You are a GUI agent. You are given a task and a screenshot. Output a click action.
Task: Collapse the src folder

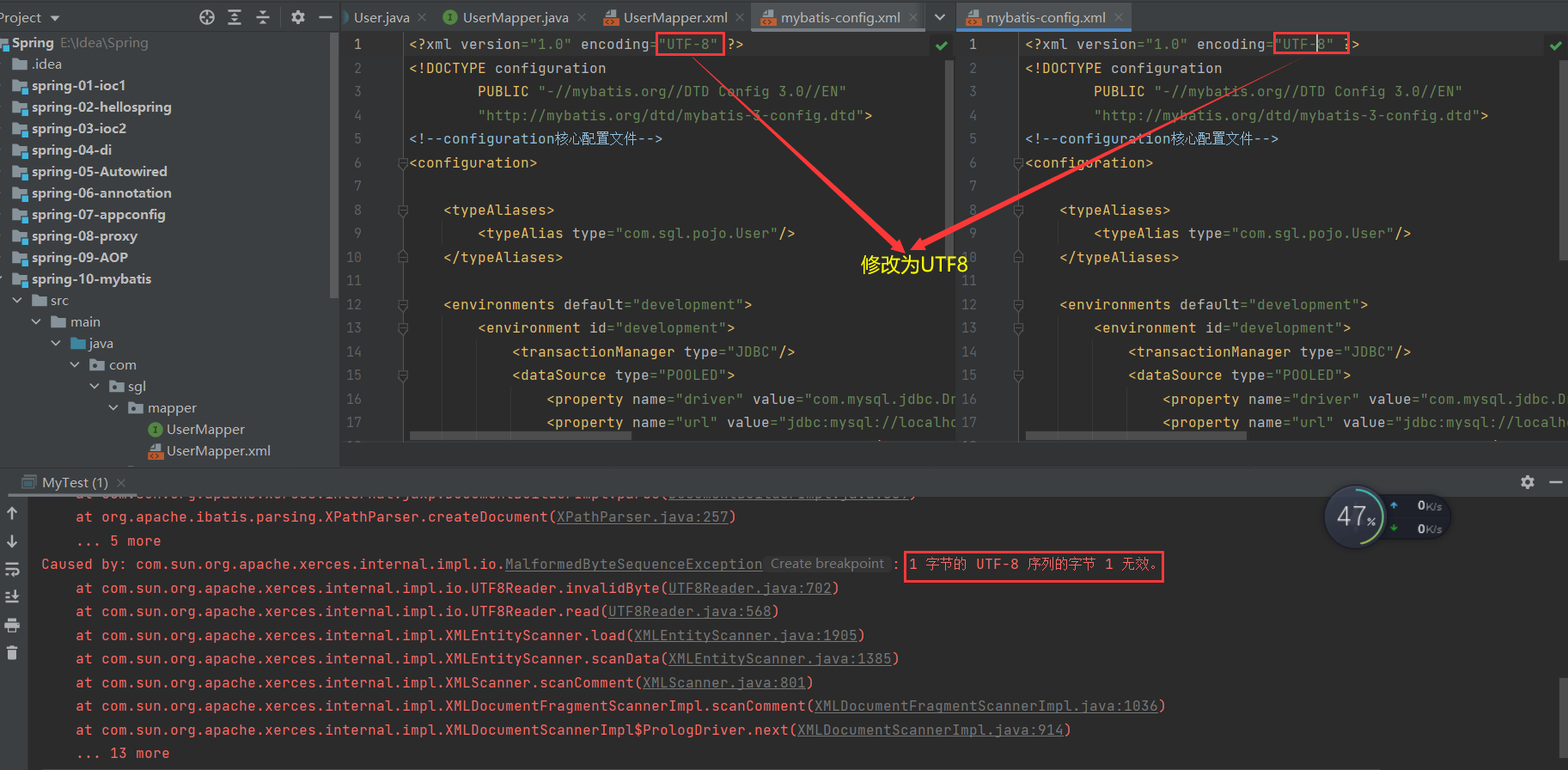coord(17,301)
